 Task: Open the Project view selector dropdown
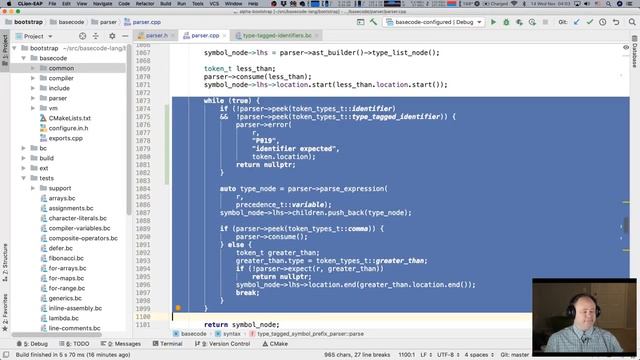pos(34,36)
